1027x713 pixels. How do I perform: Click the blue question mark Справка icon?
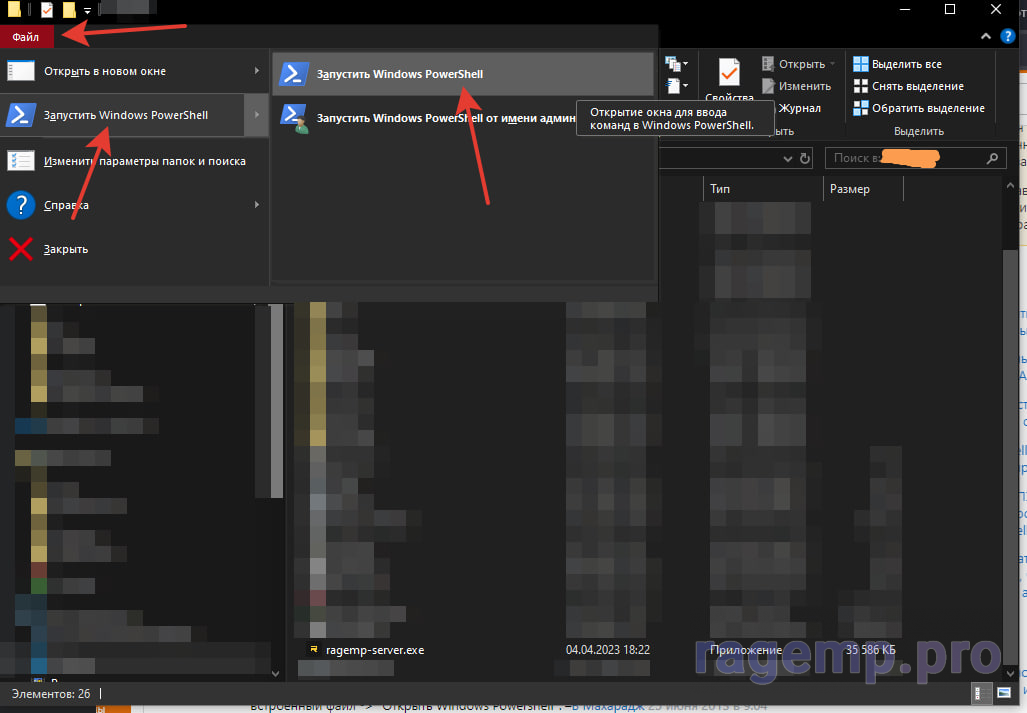tap(21, 205)
